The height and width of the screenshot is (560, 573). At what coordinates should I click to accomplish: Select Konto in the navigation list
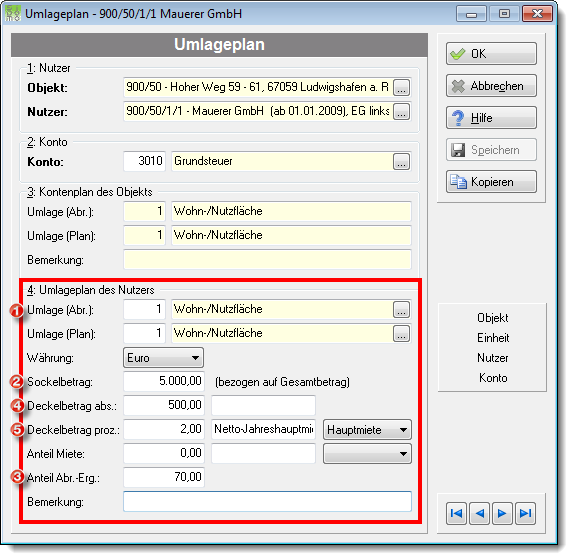tap(493, 378)
